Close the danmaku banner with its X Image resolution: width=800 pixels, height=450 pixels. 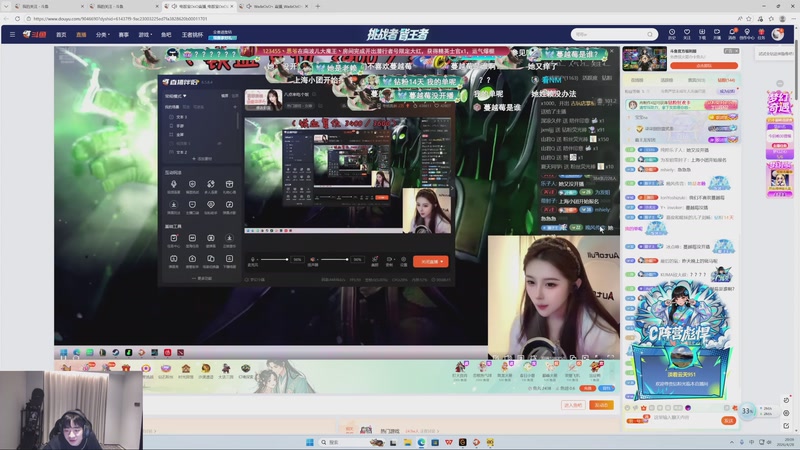pos(611,52)
